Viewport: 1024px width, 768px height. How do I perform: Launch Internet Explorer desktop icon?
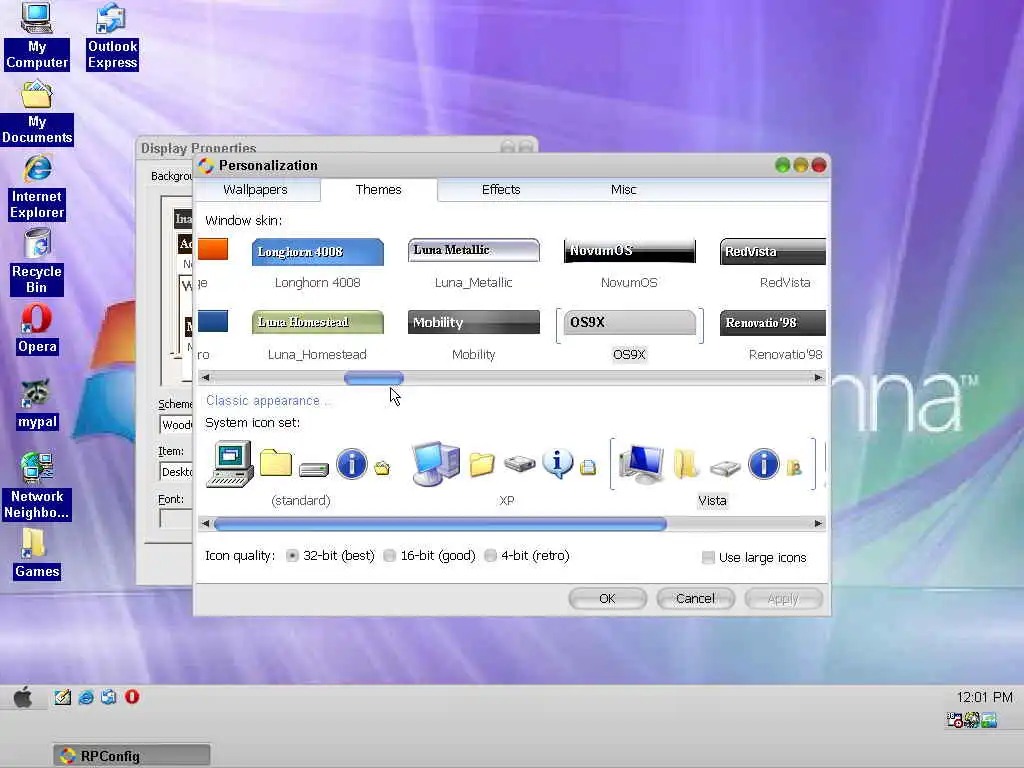37,187
